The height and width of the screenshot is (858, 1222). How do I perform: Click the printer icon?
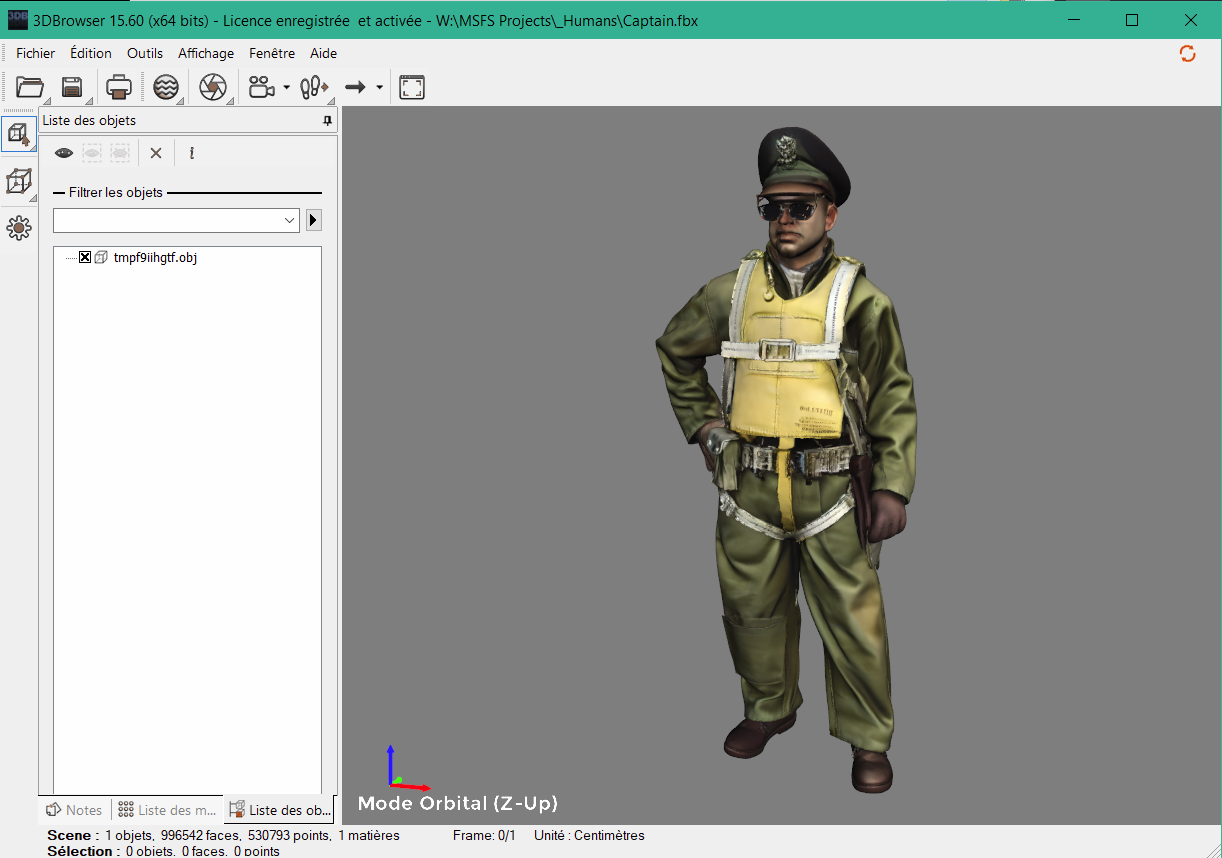click(x=119, y=87)
